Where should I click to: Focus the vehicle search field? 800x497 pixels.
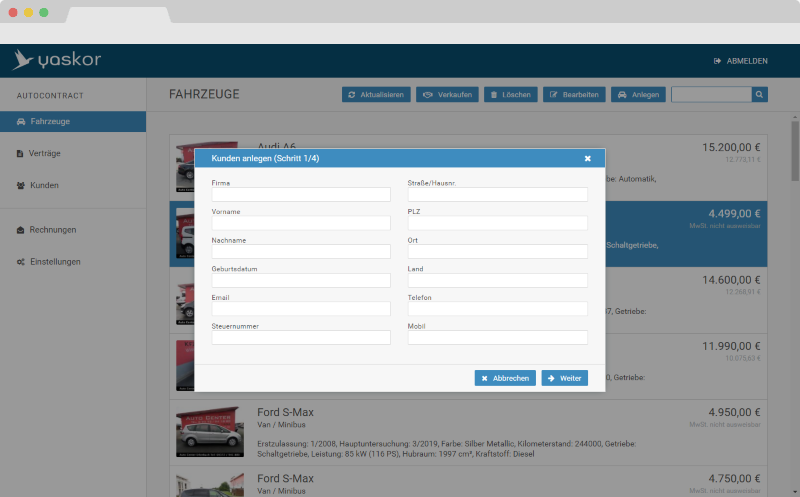711,94
